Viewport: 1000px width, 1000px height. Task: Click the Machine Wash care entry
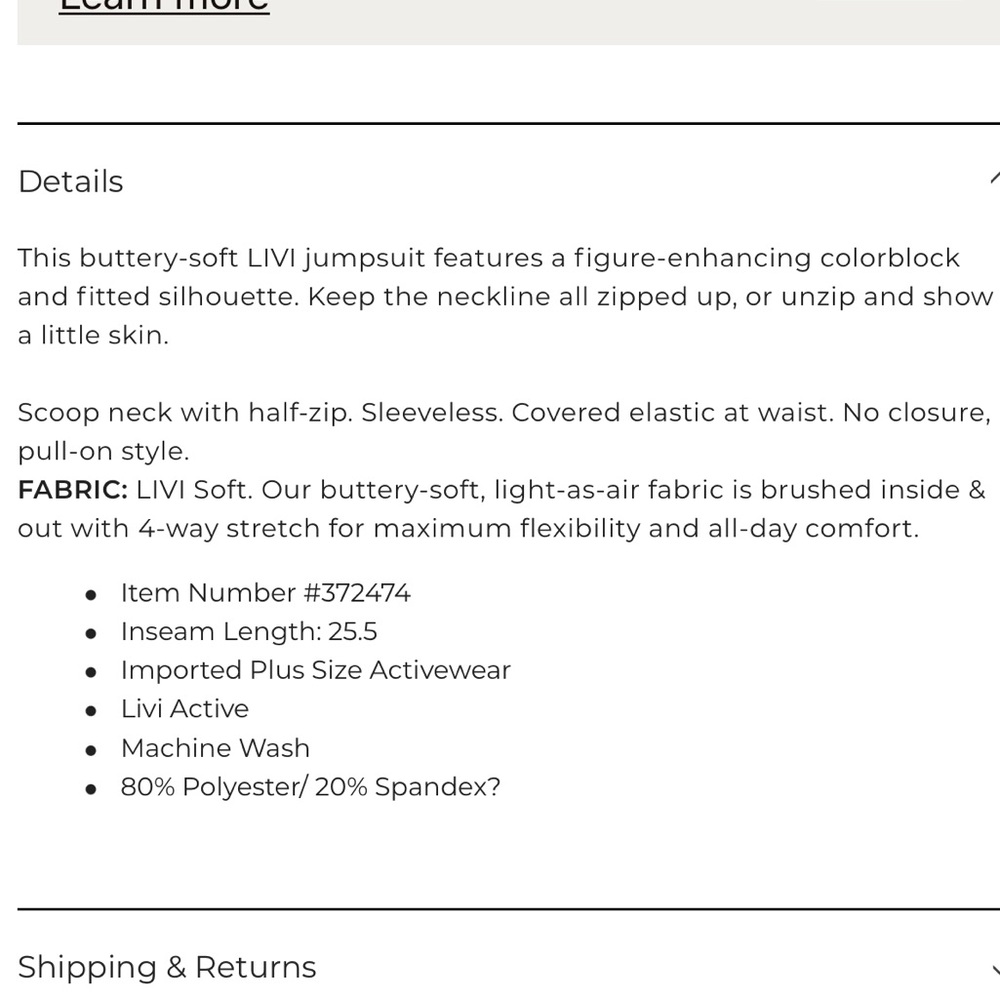[x=216, y=748]
